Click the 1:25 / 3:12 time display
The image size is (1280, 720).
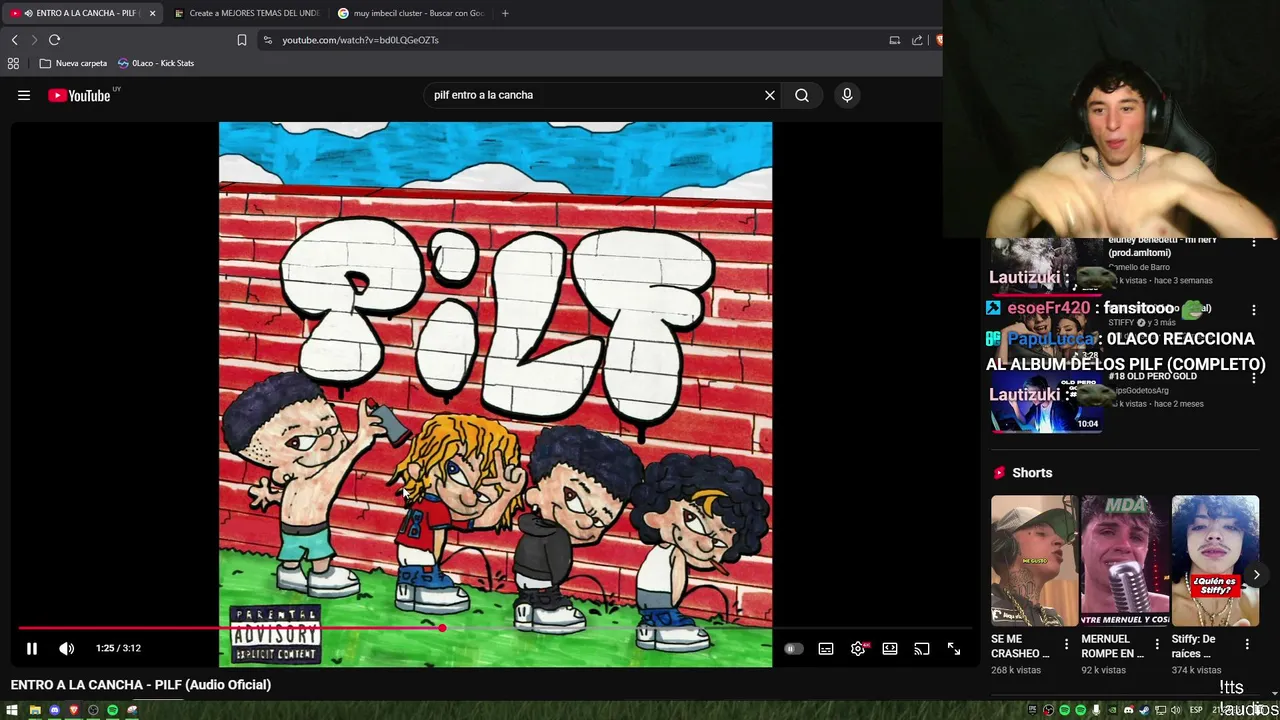point(118,648)
